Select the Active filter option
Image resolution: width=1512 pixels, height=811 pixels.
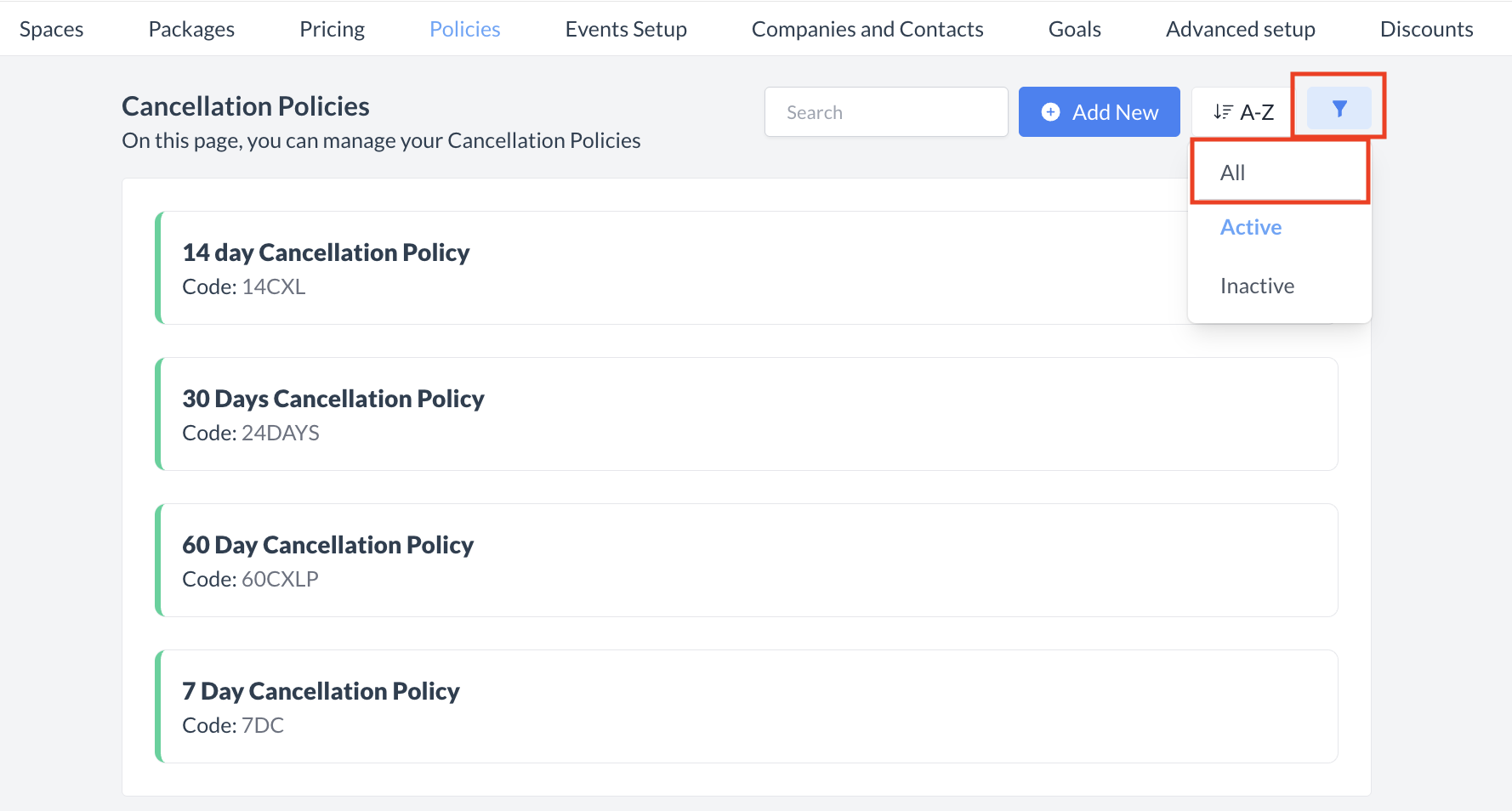[1250, 227]
